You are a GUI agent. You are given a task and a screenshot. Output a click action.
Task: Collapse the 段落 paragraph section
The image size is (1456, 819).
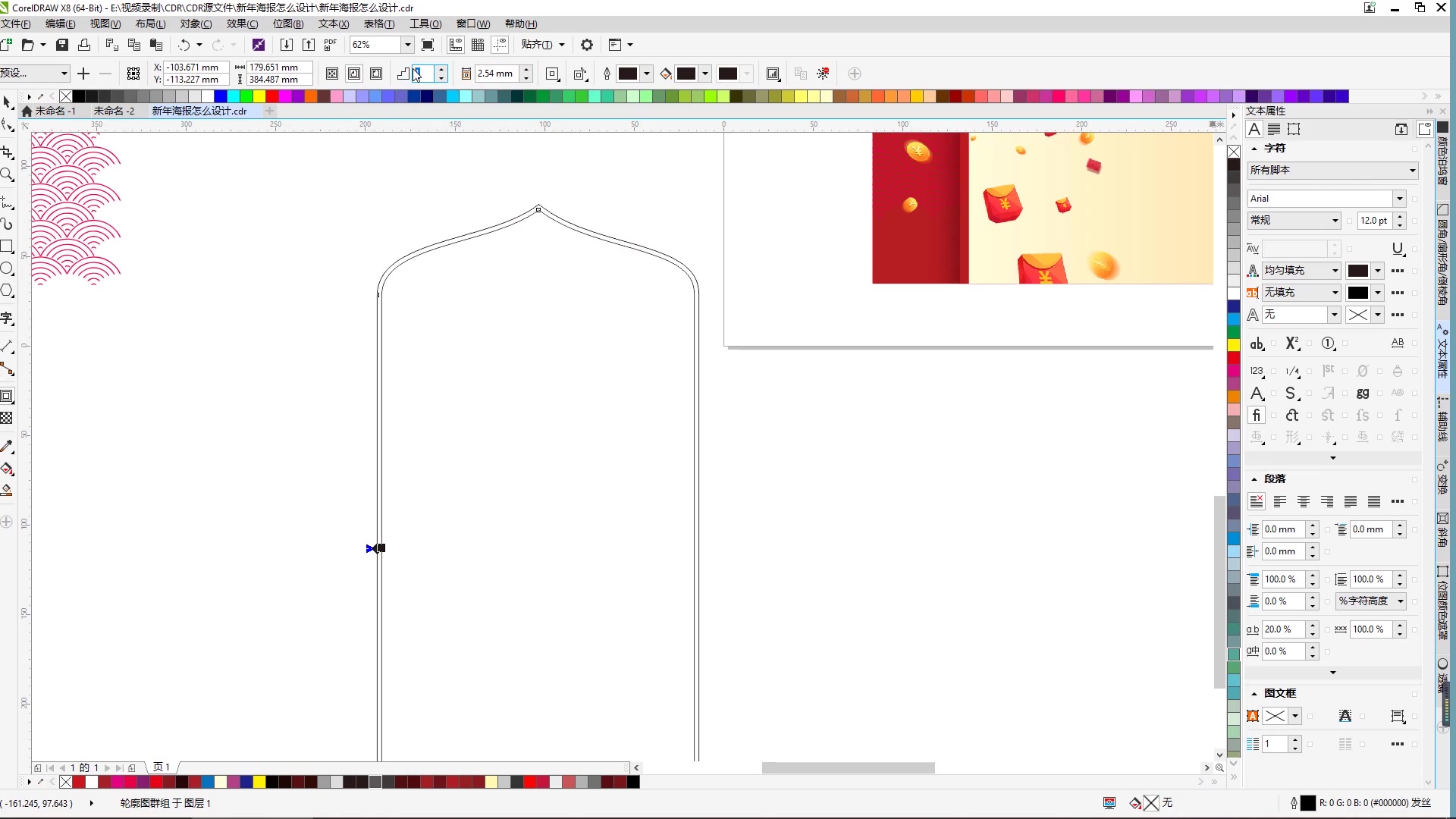[x=1254, y=479]
